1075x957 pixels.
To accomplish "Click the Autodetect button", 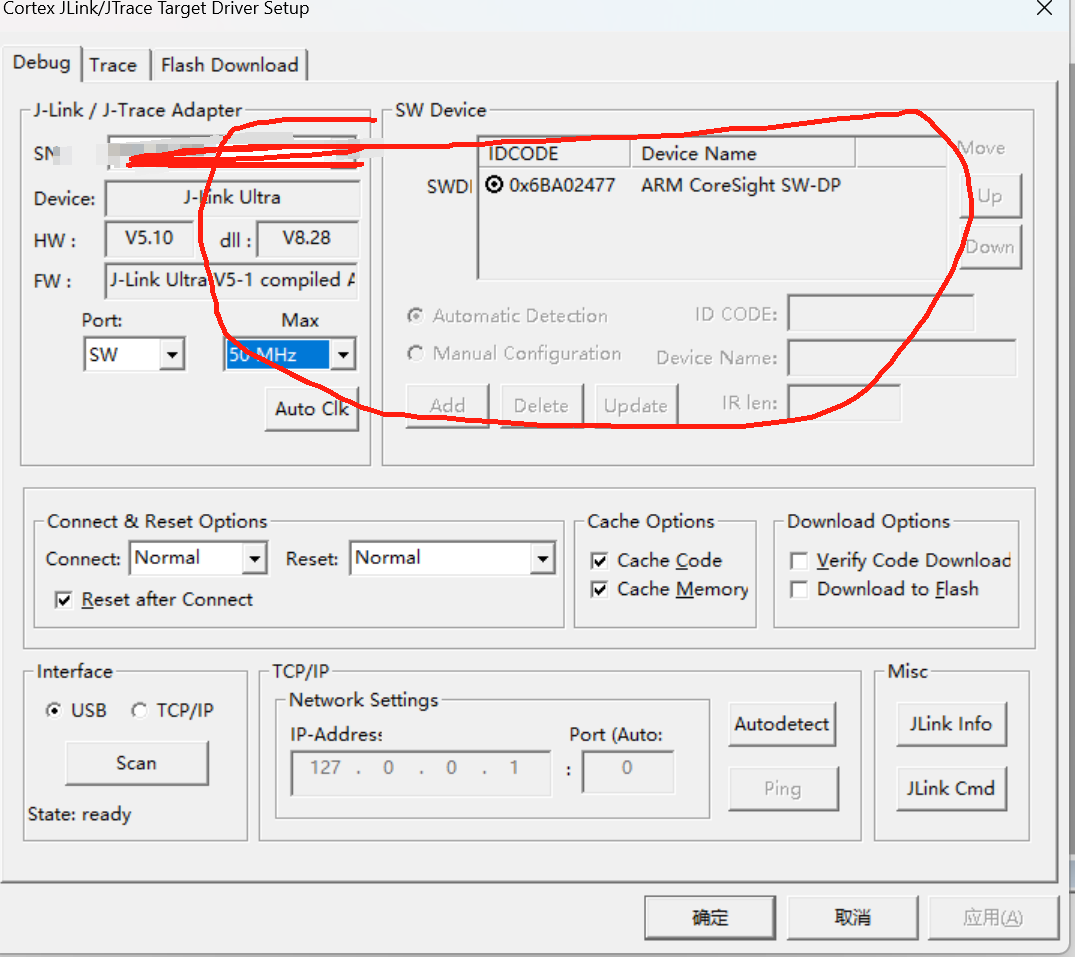I will coord(782,724).
